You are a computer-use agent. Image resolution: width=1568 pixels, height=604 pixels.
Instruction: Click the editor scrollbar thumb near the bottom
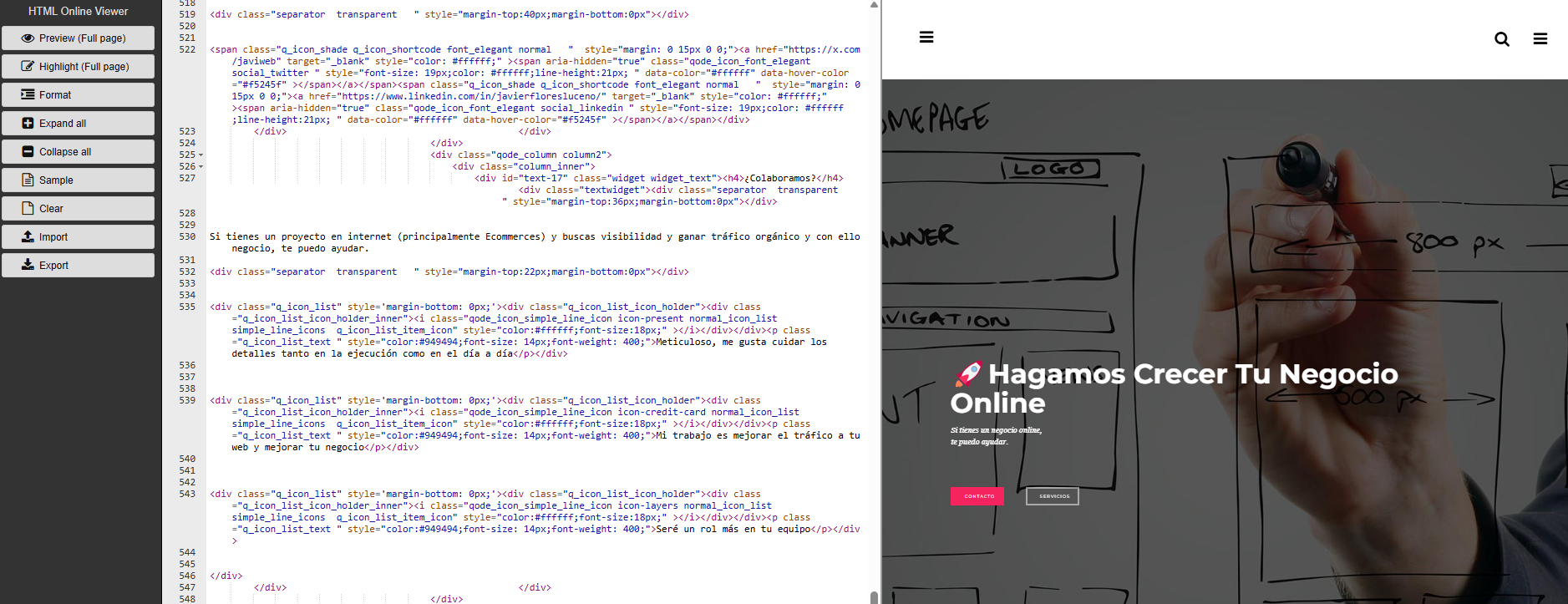pyautogui.click(x=875, y=596)
